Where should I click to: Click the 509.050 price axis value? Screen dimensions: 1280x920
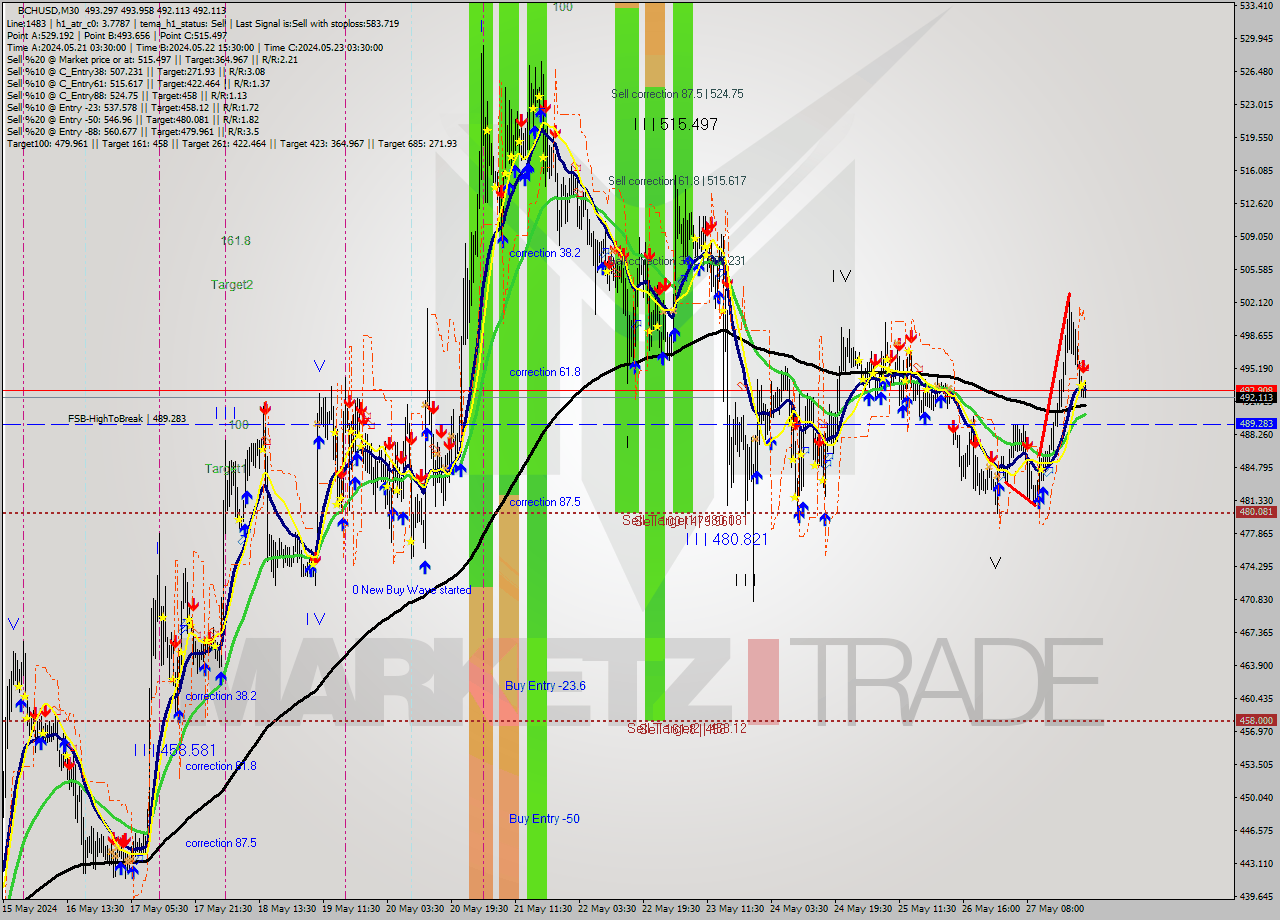click(x=1256, y=237)
